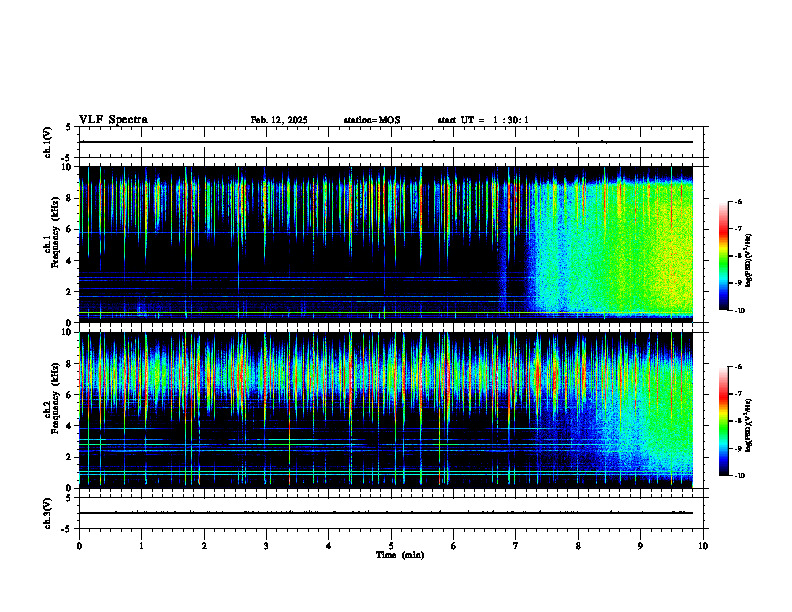
Task: Click the "Time (min)" x-axis label
Action: pos(400,555)
